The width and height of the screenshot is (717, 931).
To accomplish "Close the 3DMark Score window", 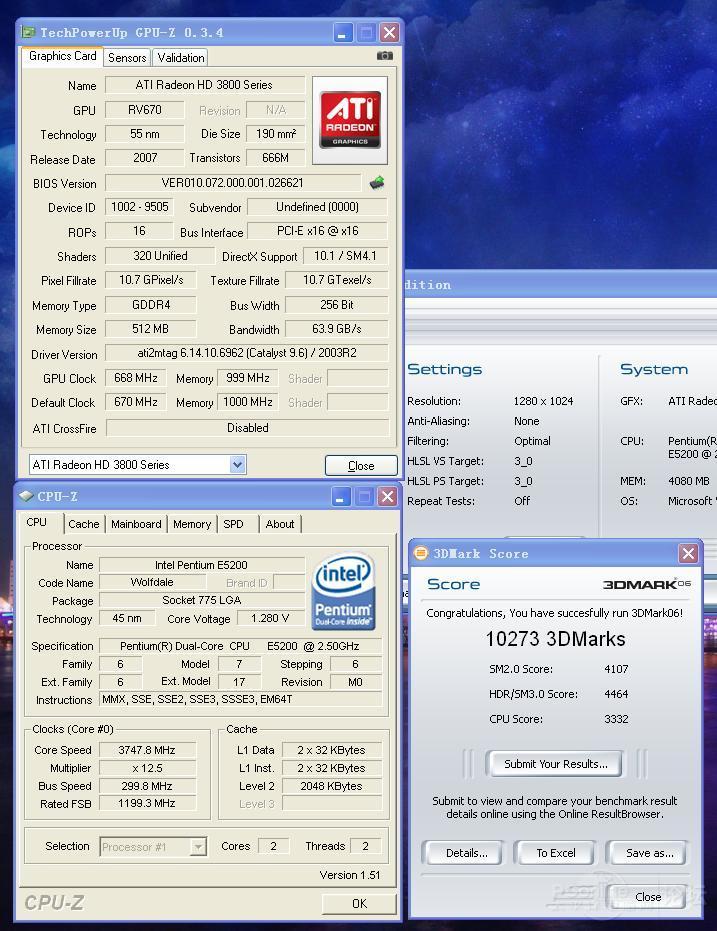I will pos(688,553).
